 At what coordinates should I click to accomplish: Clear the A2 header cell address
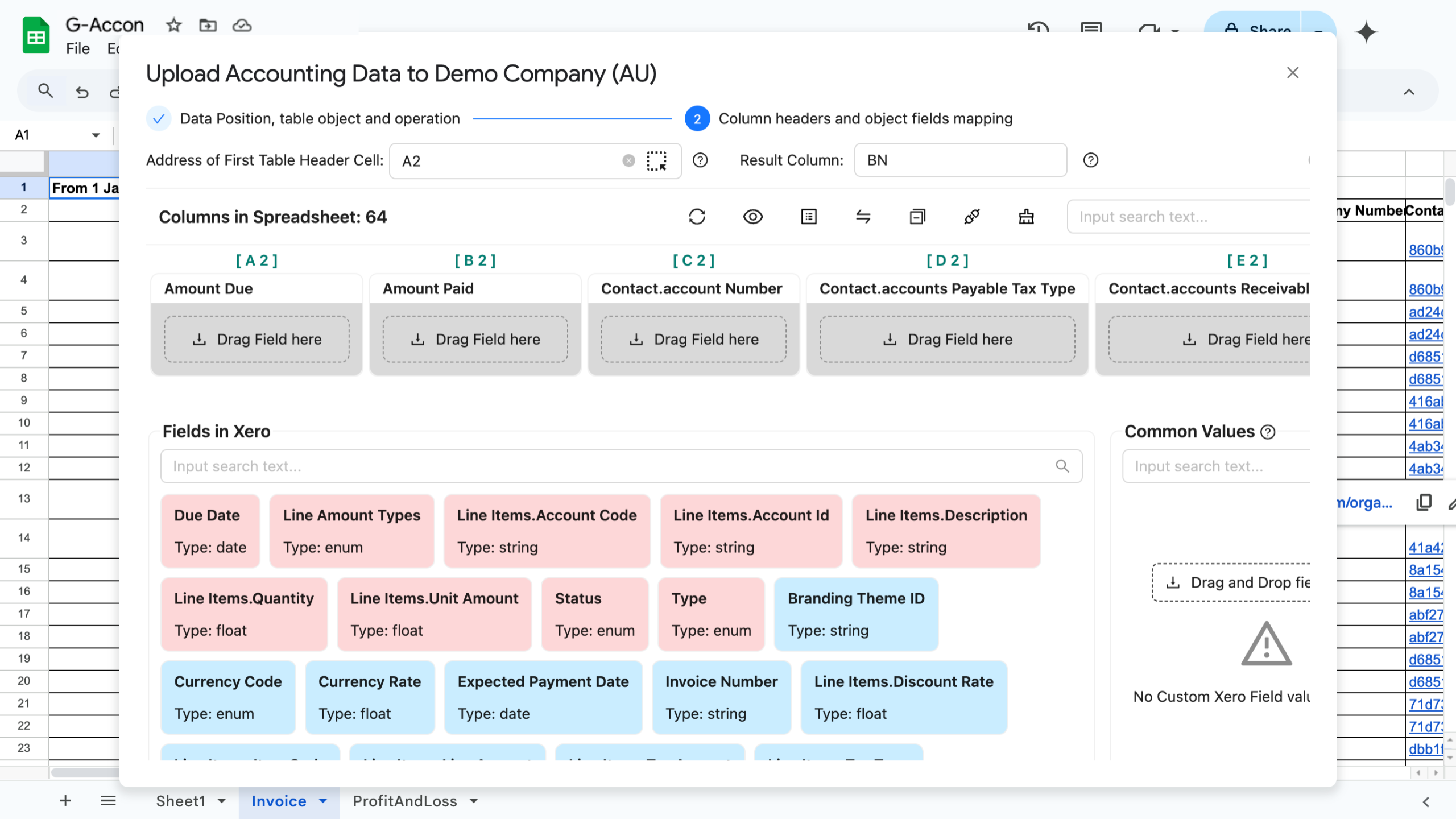628,161
